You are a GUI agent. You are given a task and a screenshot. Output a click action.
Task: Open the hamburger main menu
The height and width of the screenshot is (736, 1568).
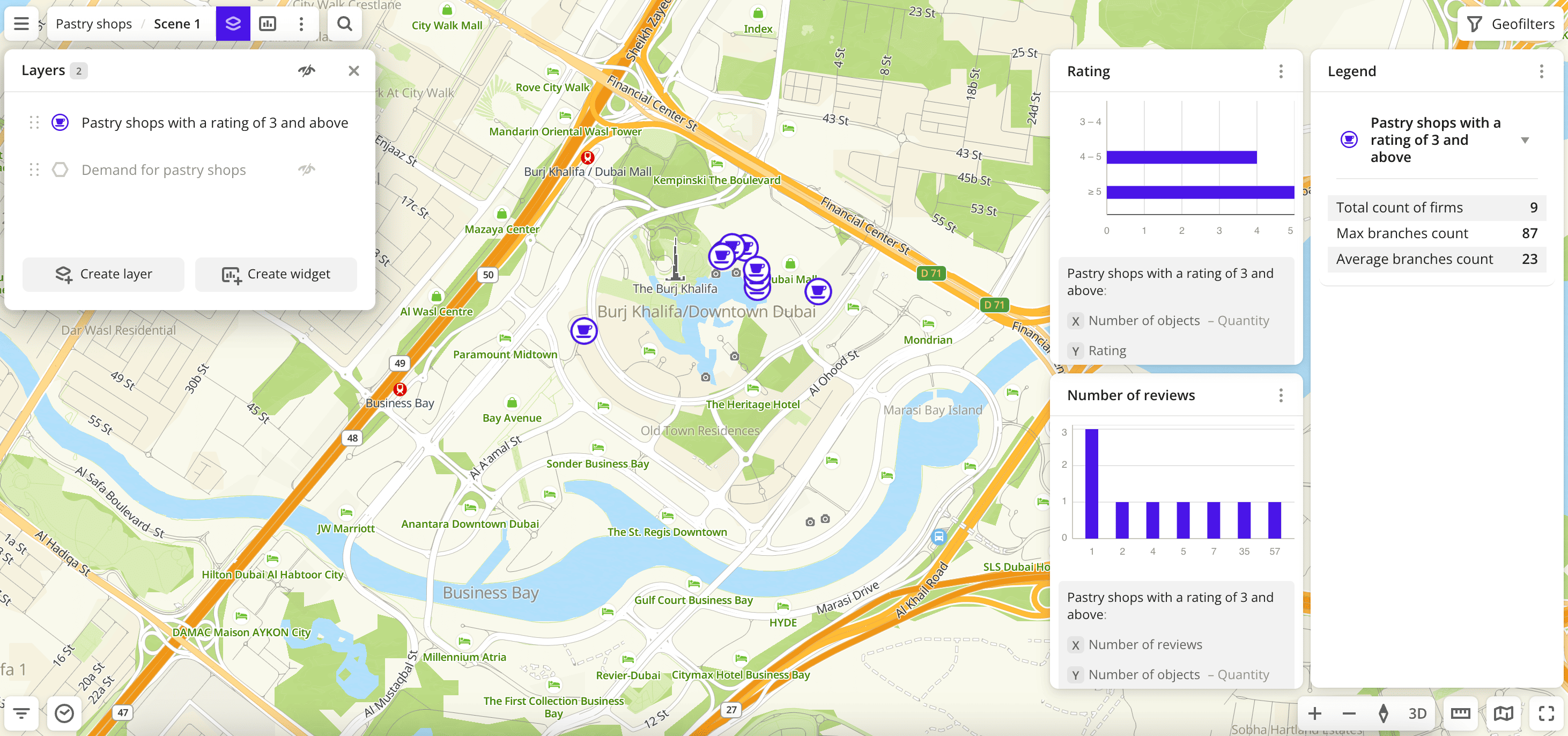21,24
